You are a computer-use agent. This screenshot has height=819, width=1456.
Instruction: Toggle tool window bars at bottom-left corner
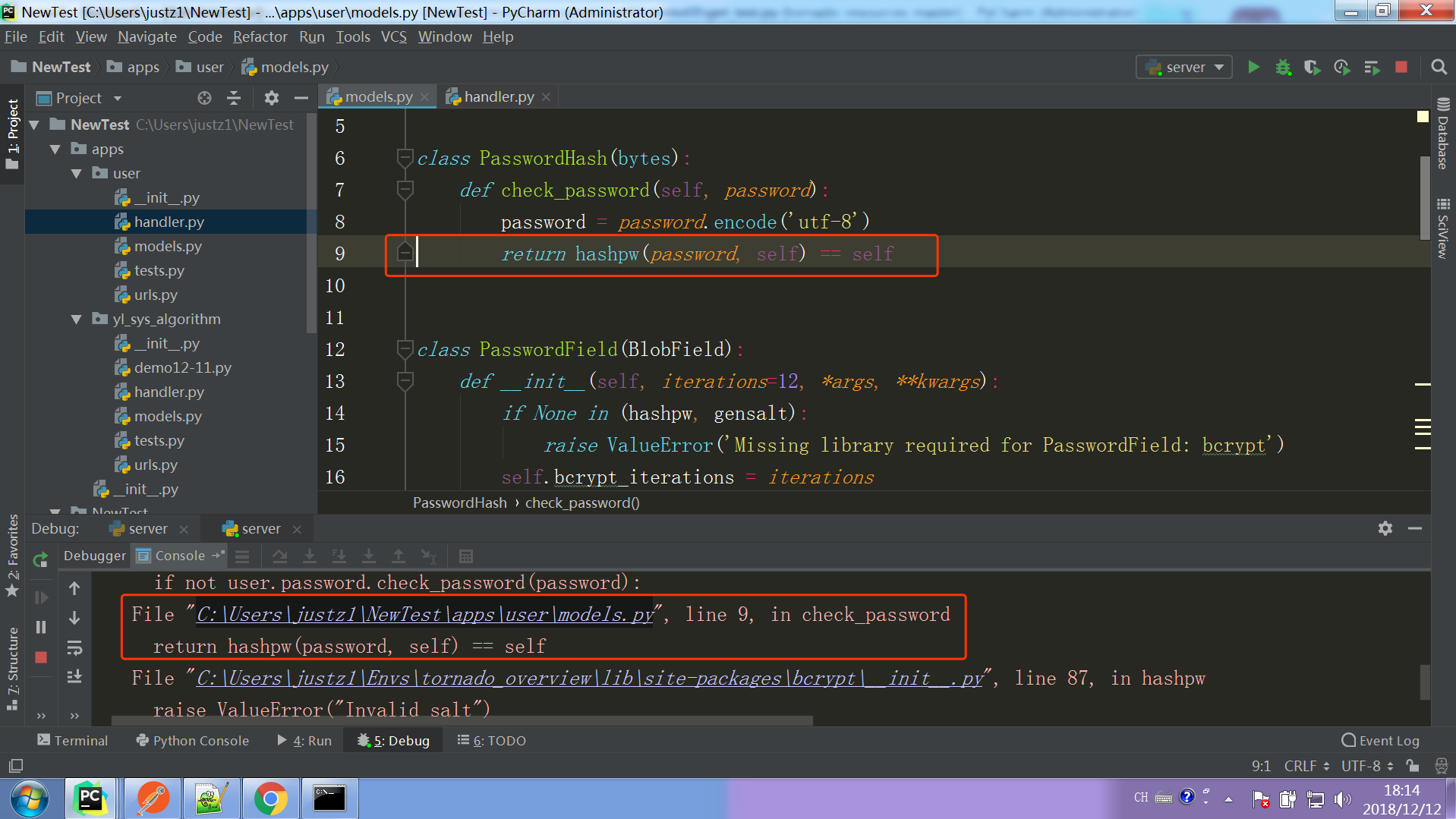(x=15, y=766)
